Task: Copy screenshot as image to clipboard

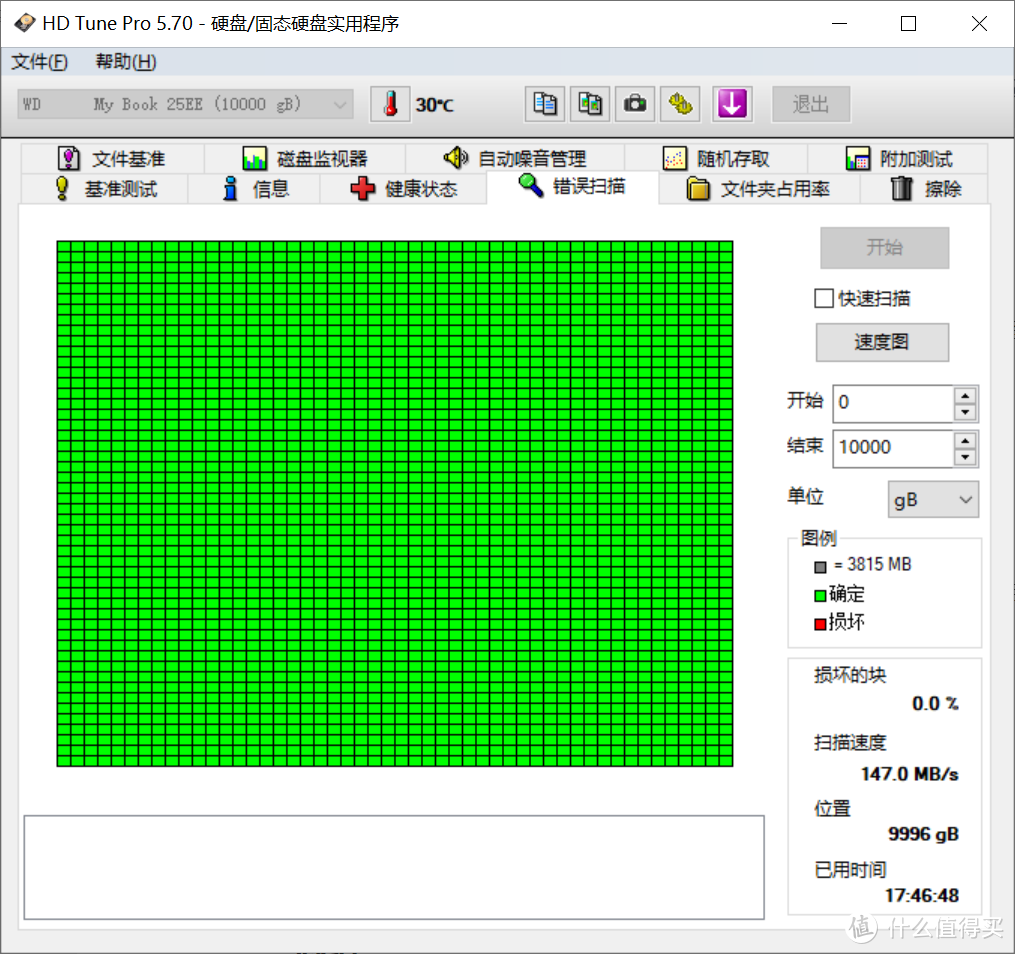Action: [x=590, y=104]
